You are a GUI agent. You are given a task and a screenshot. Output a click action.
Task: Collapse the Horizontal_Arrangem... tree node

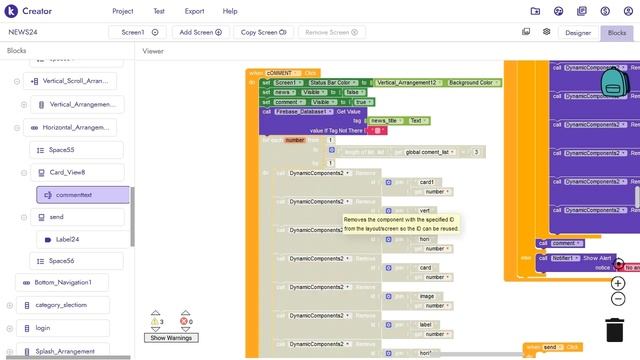coord(17,128)
